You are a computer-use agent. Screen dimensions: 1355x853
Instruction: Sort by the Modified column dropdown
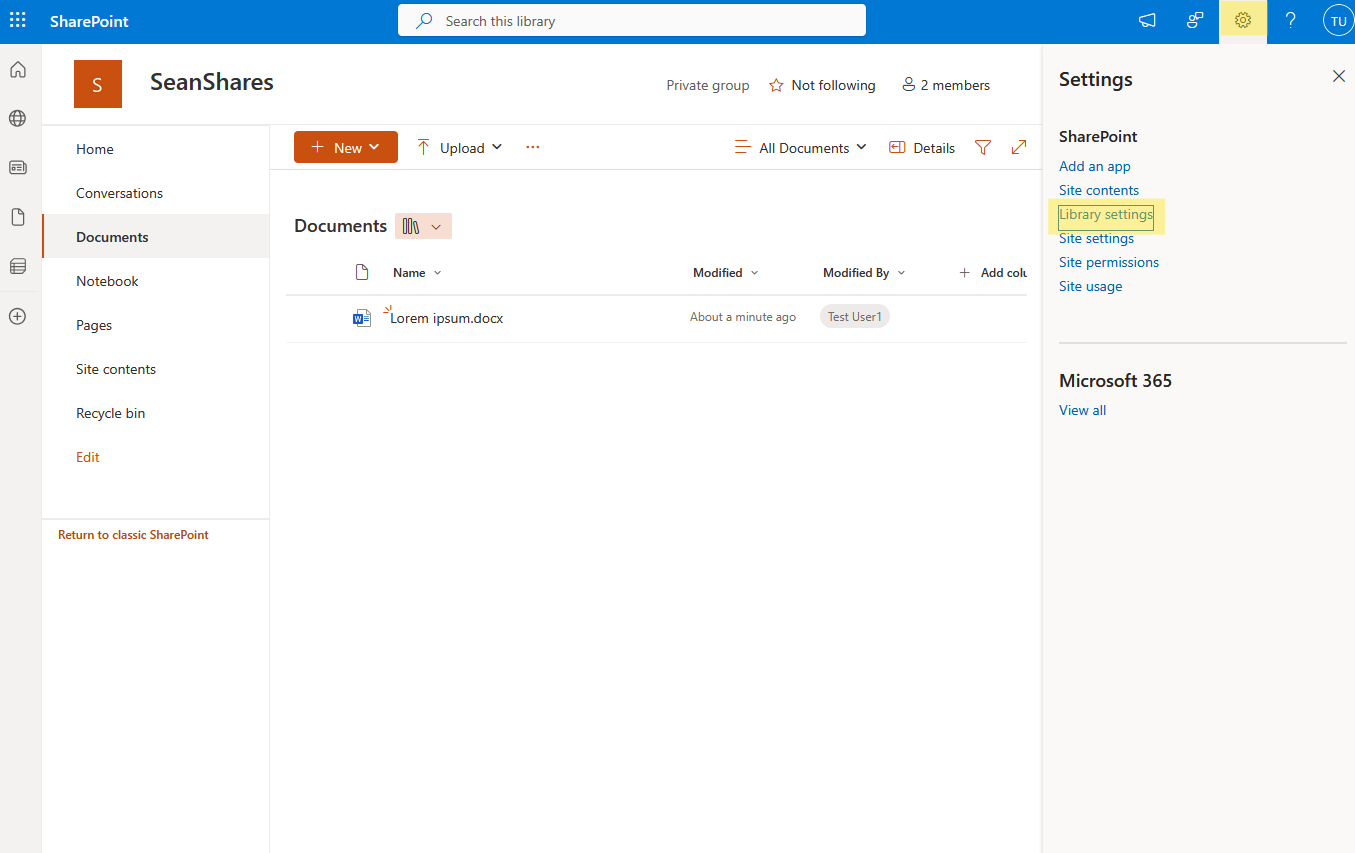click(x=724, y=272)
